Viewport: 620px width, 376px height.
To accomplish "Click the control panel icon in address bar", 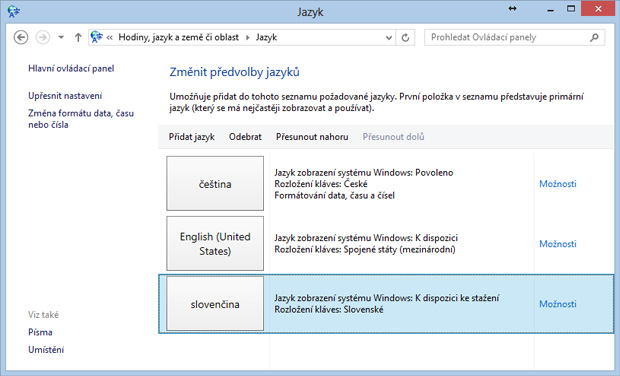I will [96, 37].
